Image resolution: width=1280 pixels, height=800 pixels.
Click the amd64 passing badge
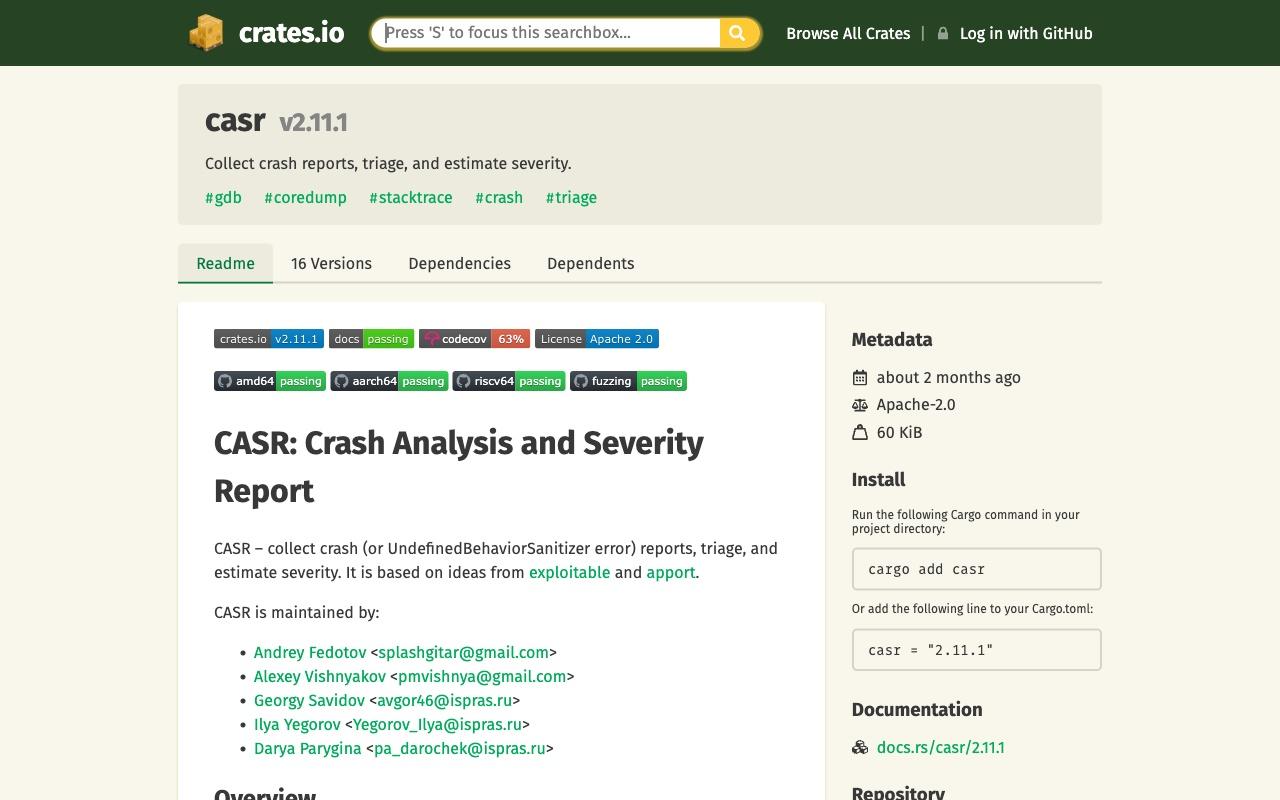pyautogui.click(x=269, y=381)
